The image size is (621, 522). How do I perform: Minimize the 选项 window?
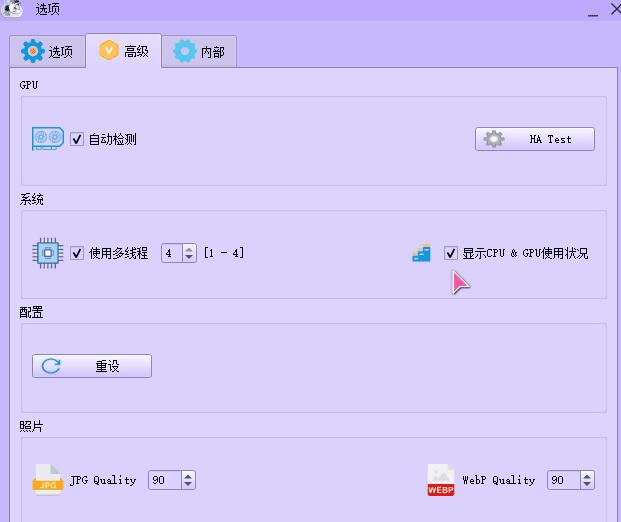pyautogui.click(x=593, y=14)
